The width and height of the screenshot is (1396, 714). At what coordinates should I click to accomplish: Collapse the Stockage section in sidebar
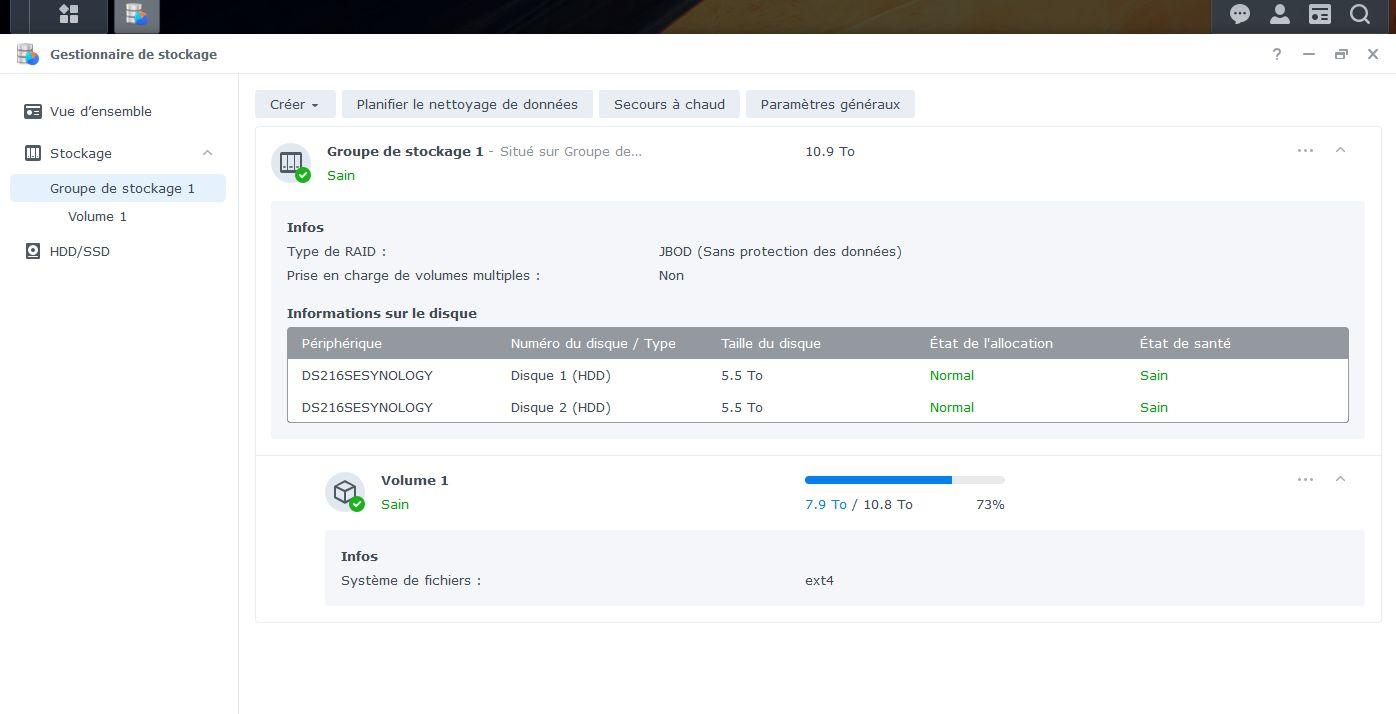tap(207, 153)
